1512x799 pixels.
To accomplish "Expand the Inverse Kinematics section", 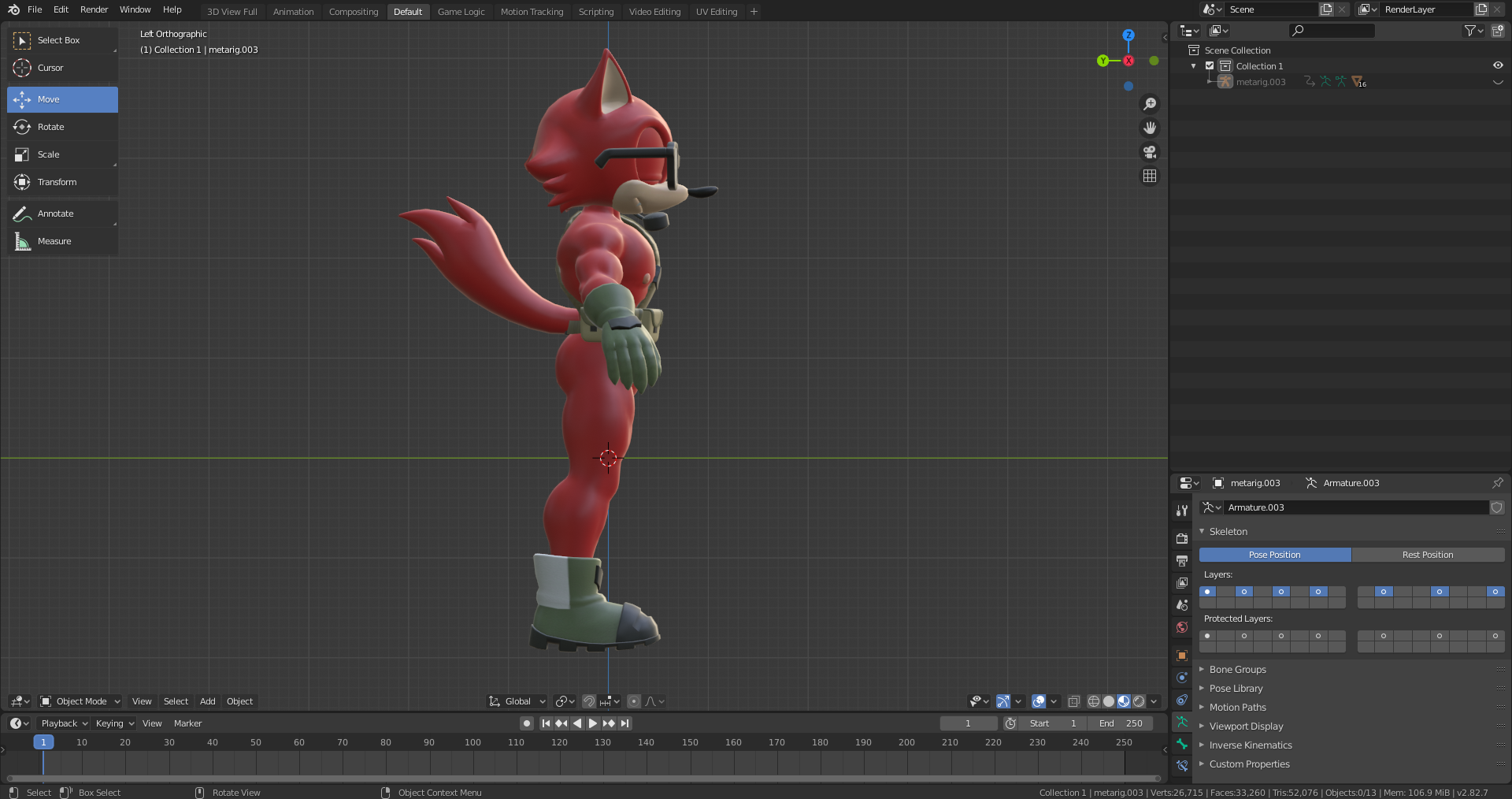I will click(1250, 745).
